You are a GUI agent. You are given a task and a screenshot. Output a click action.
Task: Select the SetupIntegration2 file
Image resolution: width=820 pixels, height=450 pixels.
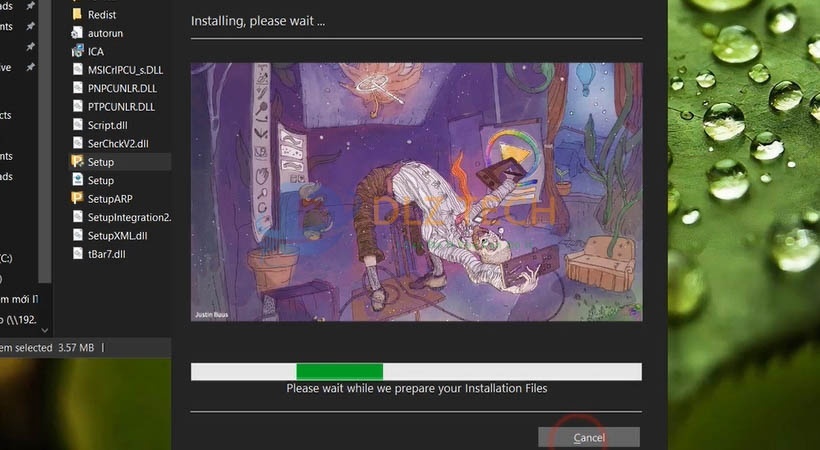pos(128,217)
